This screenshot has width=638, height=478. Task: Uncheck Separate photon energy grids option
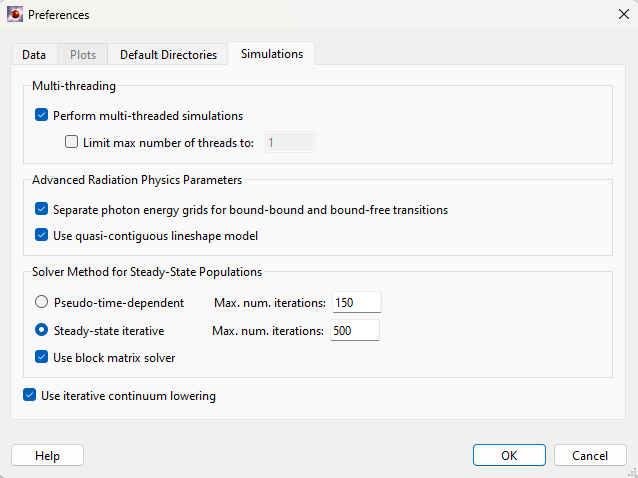click(41, 210)
